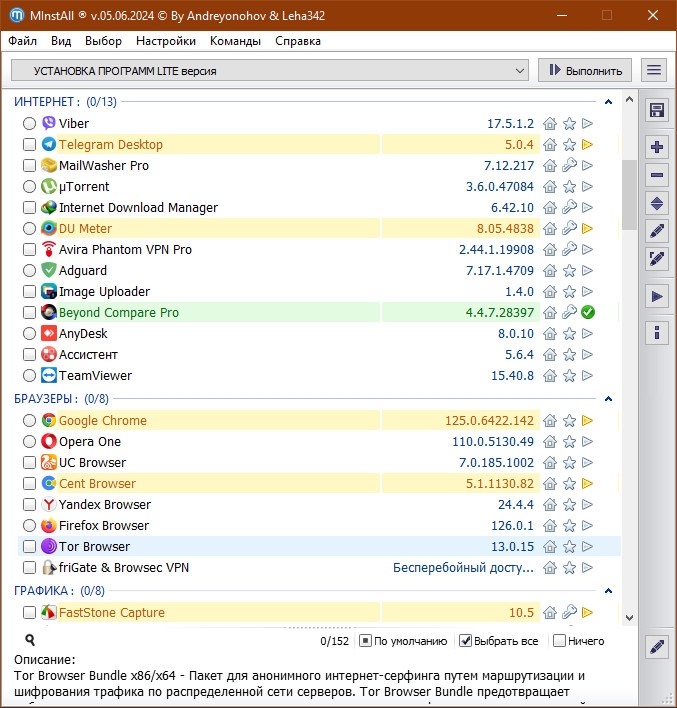Click the БРАУЗЕРЫ: (0/8) section header
Viewport: 677px width, 708px height.
tap(61, 399)
